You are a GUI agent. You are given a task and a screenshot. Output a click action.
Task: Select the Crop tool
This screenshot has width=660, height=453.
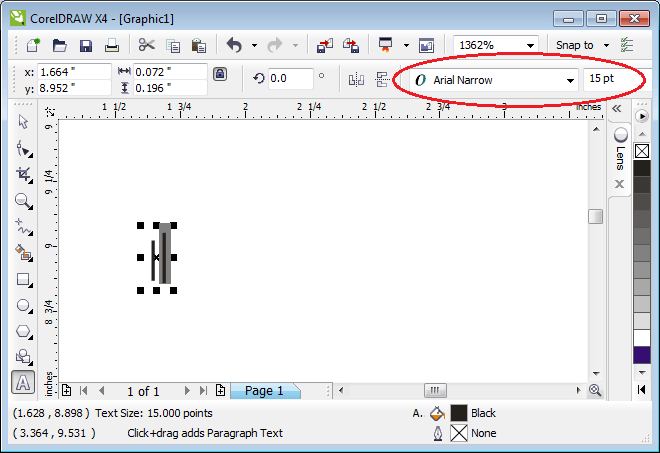22,175
